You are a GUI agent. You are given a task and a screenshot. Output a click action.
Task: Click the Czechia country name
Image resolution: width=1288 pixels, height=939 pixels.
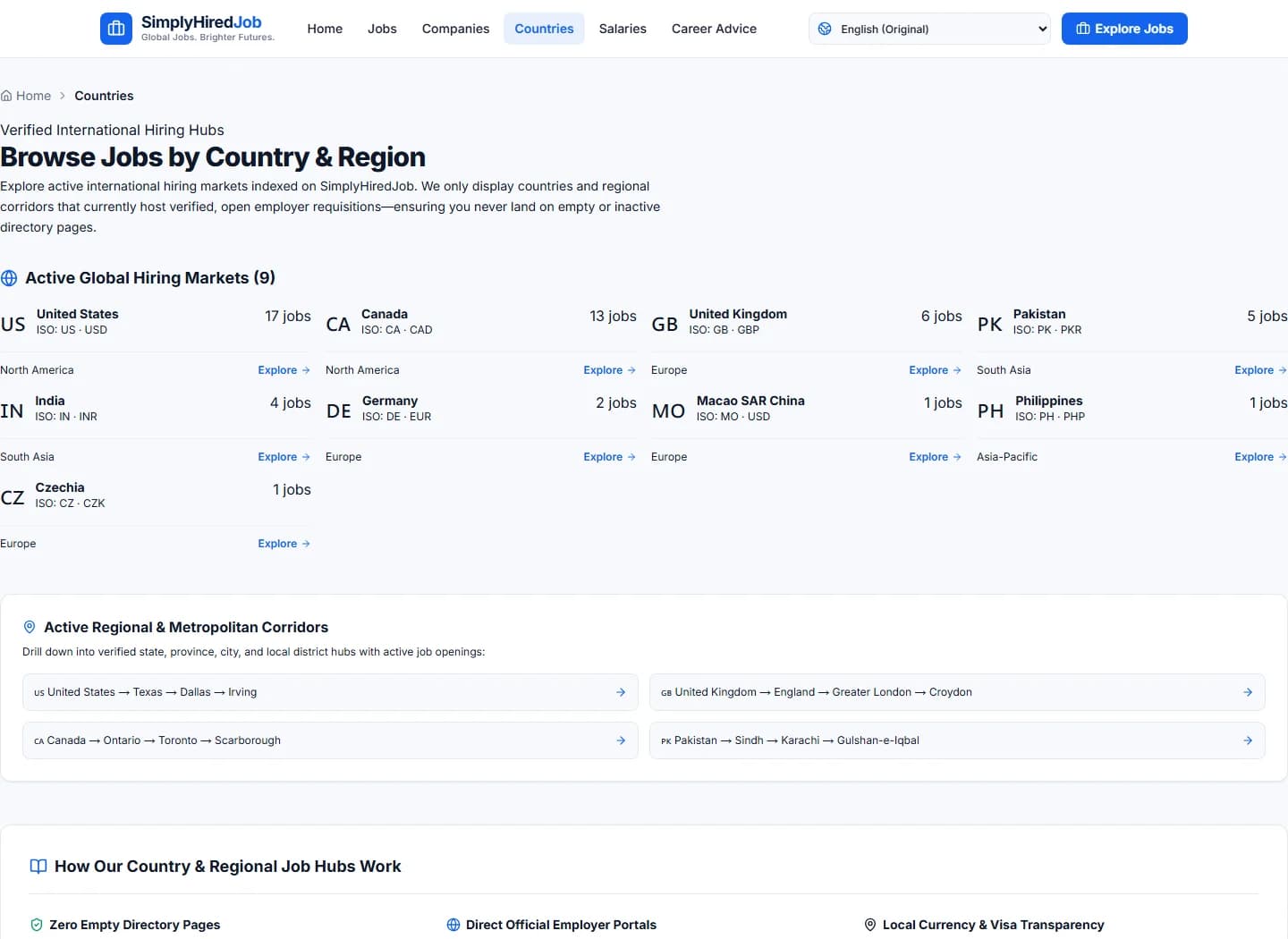pyautogui.click(x=60, y=487)
